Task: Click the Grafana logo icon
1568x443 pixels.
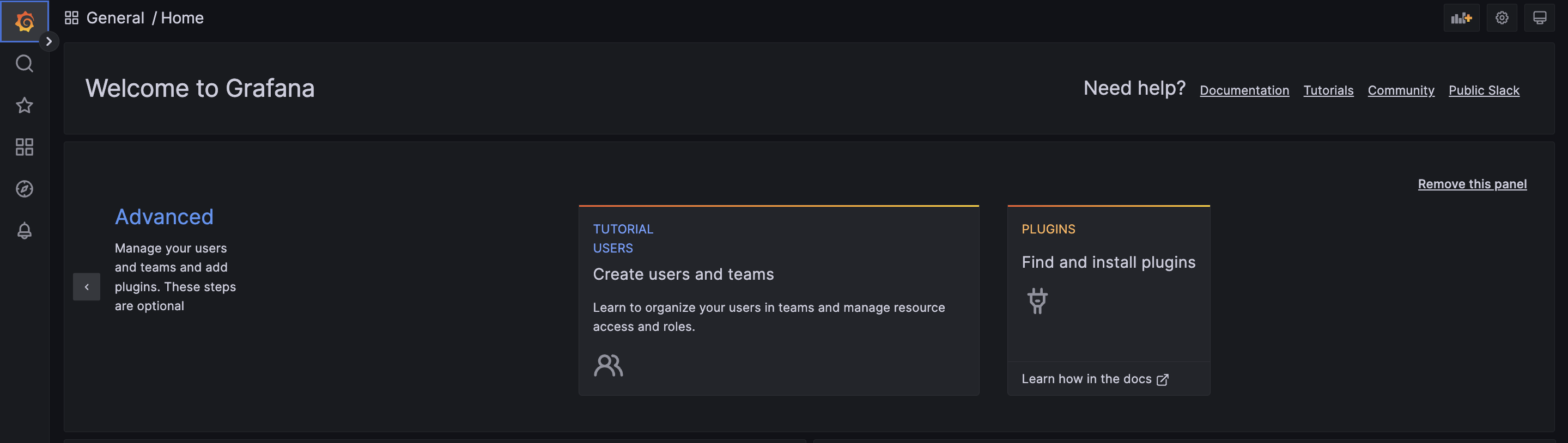Action: pyautogui.click(x=25, y=21)
